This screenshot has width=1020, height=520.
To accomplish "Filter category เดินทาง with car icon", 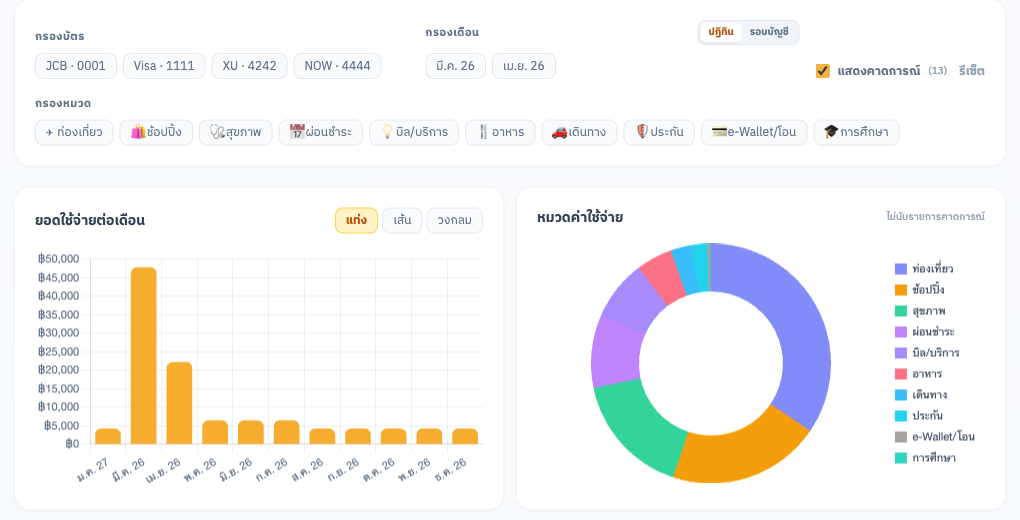I will coord(579,132).
